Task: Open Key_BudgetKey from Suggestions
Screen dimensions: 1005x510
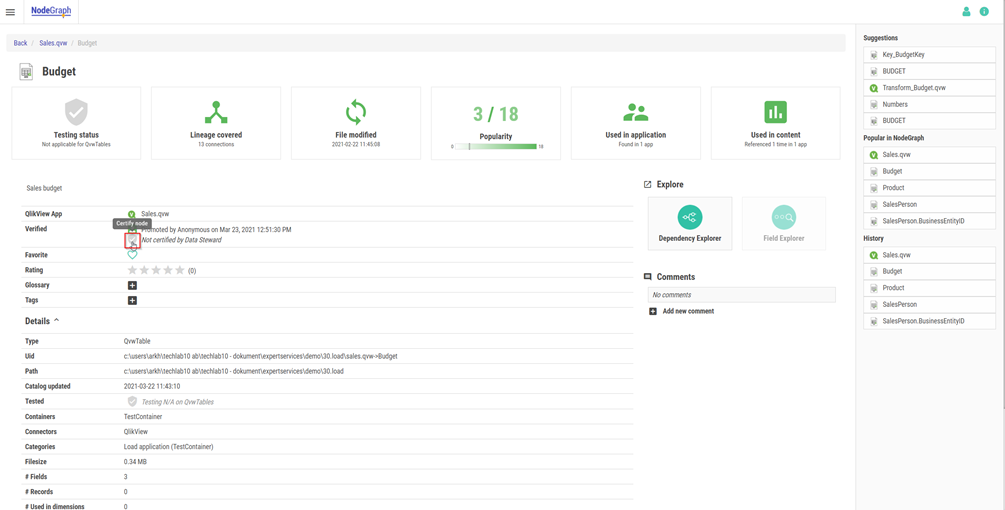Action: [929, 55]
